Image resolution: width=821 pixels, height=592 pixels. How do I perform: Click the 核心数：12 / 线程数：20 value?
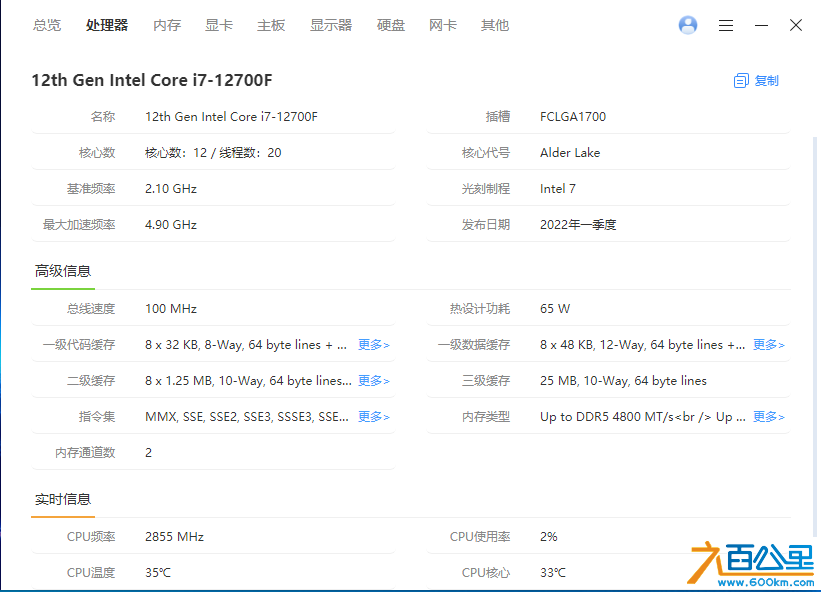pos(213,153)
